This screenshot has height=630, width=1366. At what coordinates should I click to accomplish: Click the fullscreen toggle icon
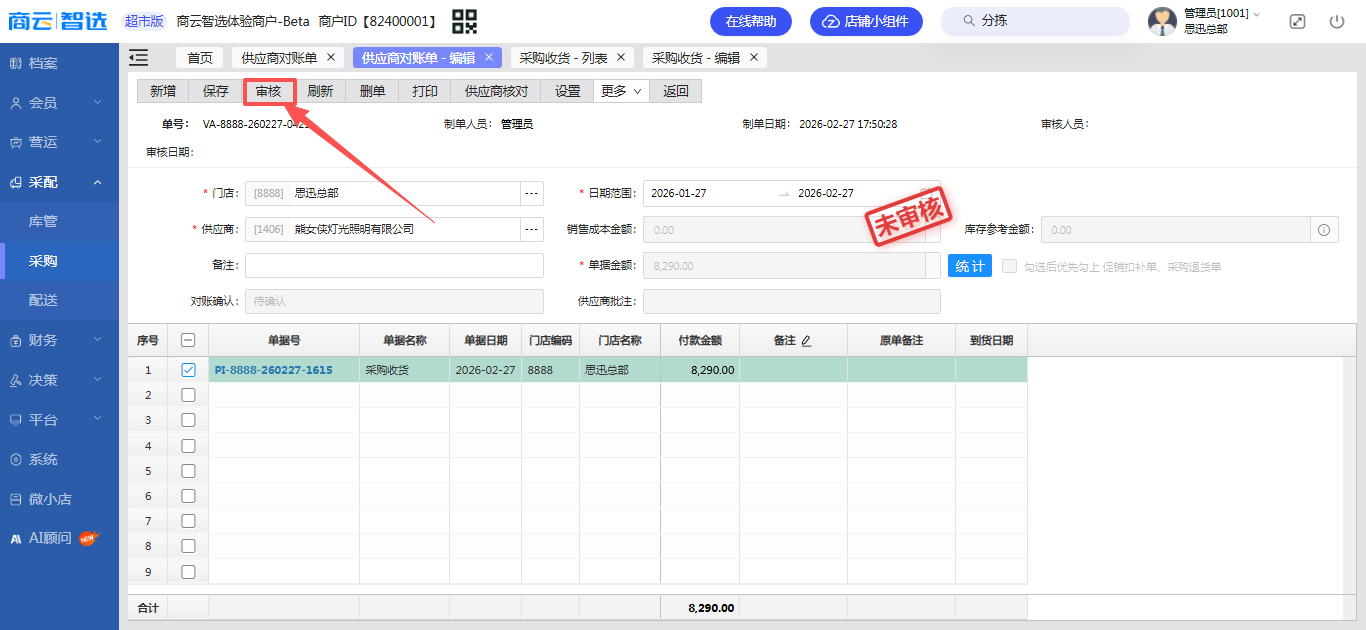pyautogui.click(x=1297, y=21)
